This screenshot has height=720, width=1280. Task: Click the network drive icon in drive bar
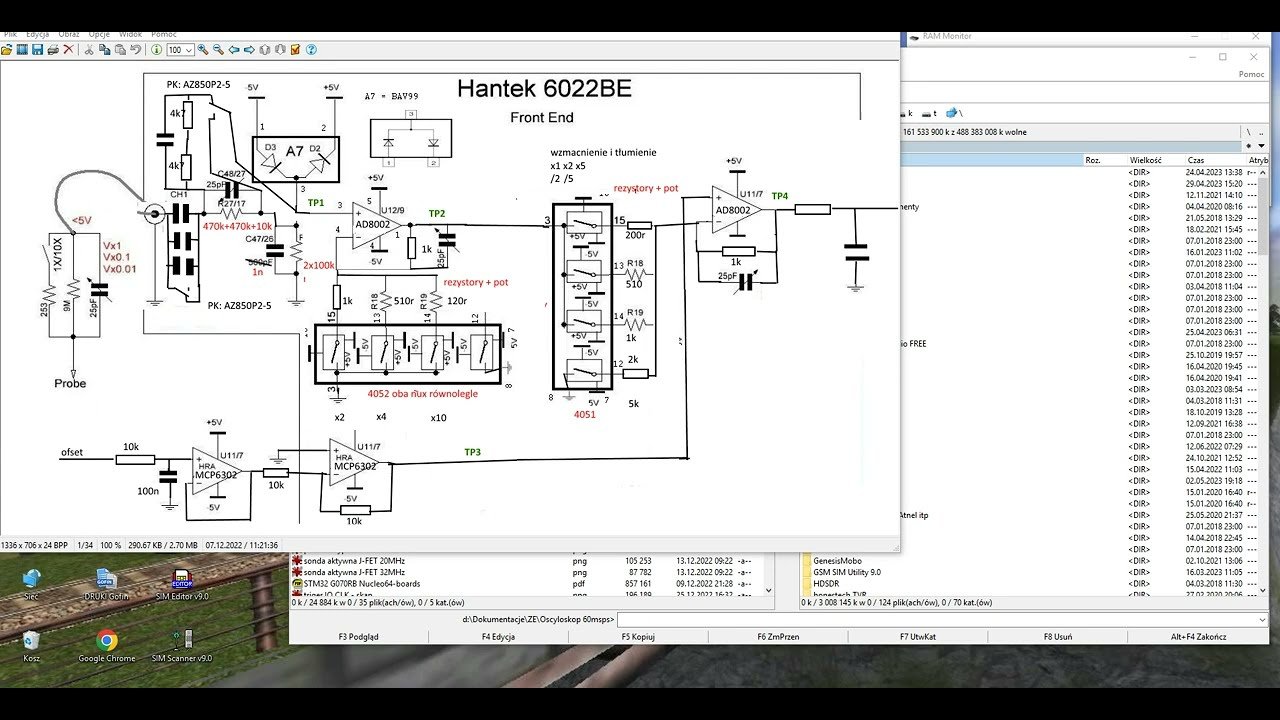pos(956,113)
